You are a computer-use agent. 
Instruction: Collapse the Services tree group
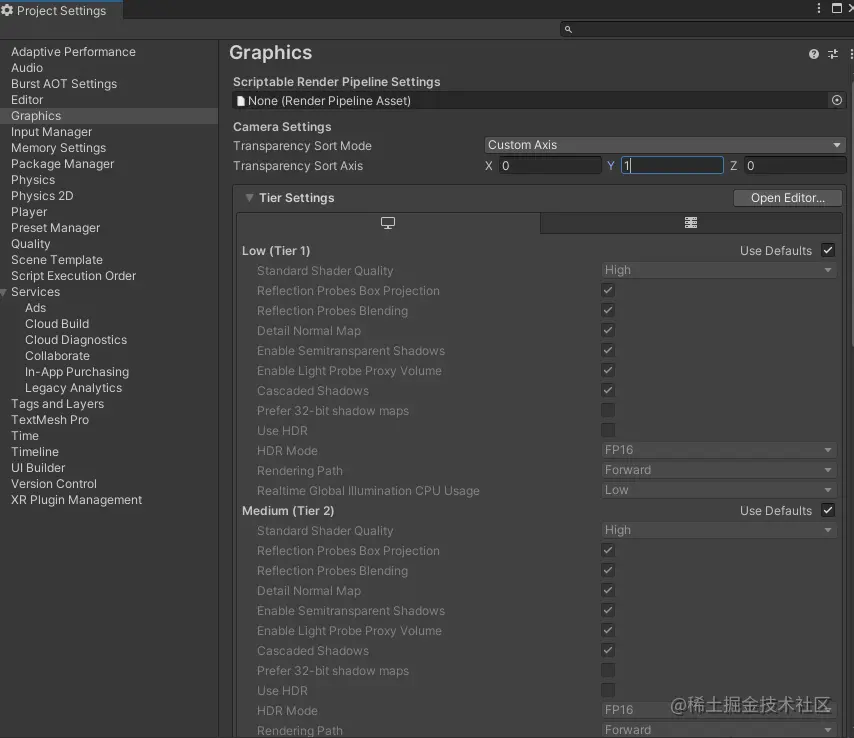click(4, 292)
